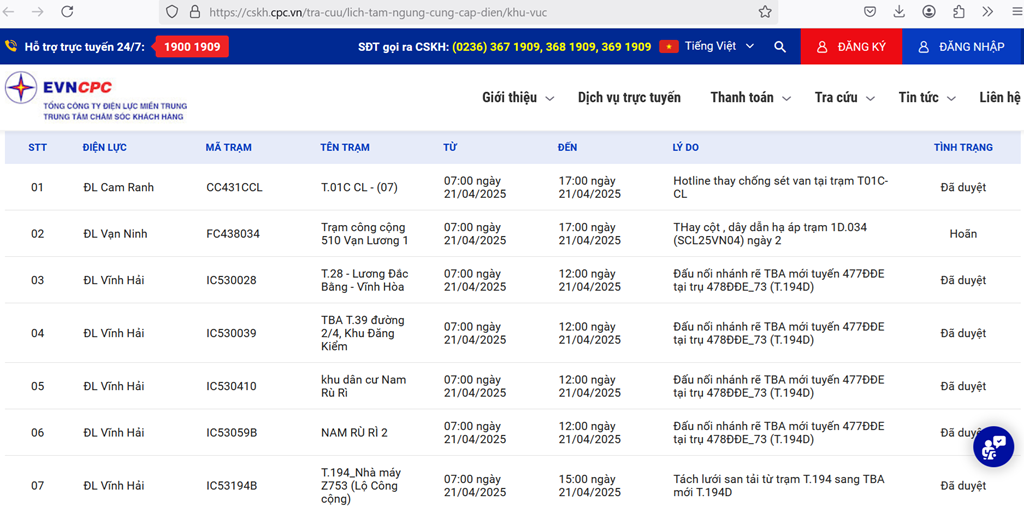
Task: Click the site search magnifier icon
Action: pyautogui.click(x=780, y=47)
